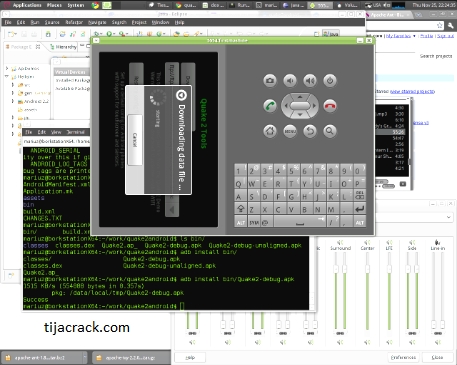Tap the red end-call button on emulator
Viewport: 457px width, 365px height.
click(330, 106)
